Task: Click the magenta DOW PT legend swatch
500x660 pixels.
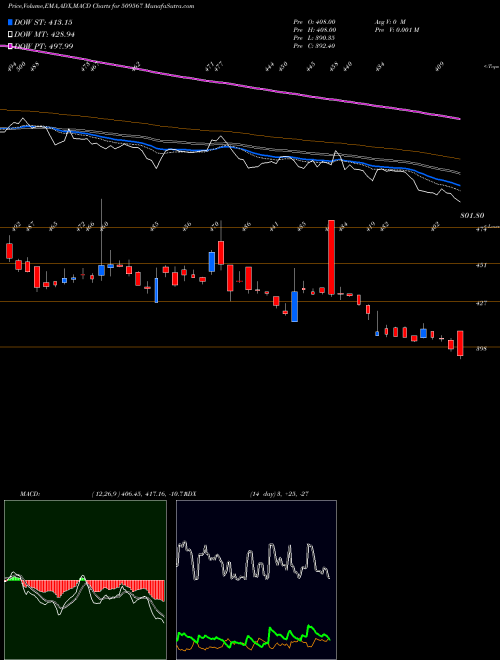Action: point(10,46)
